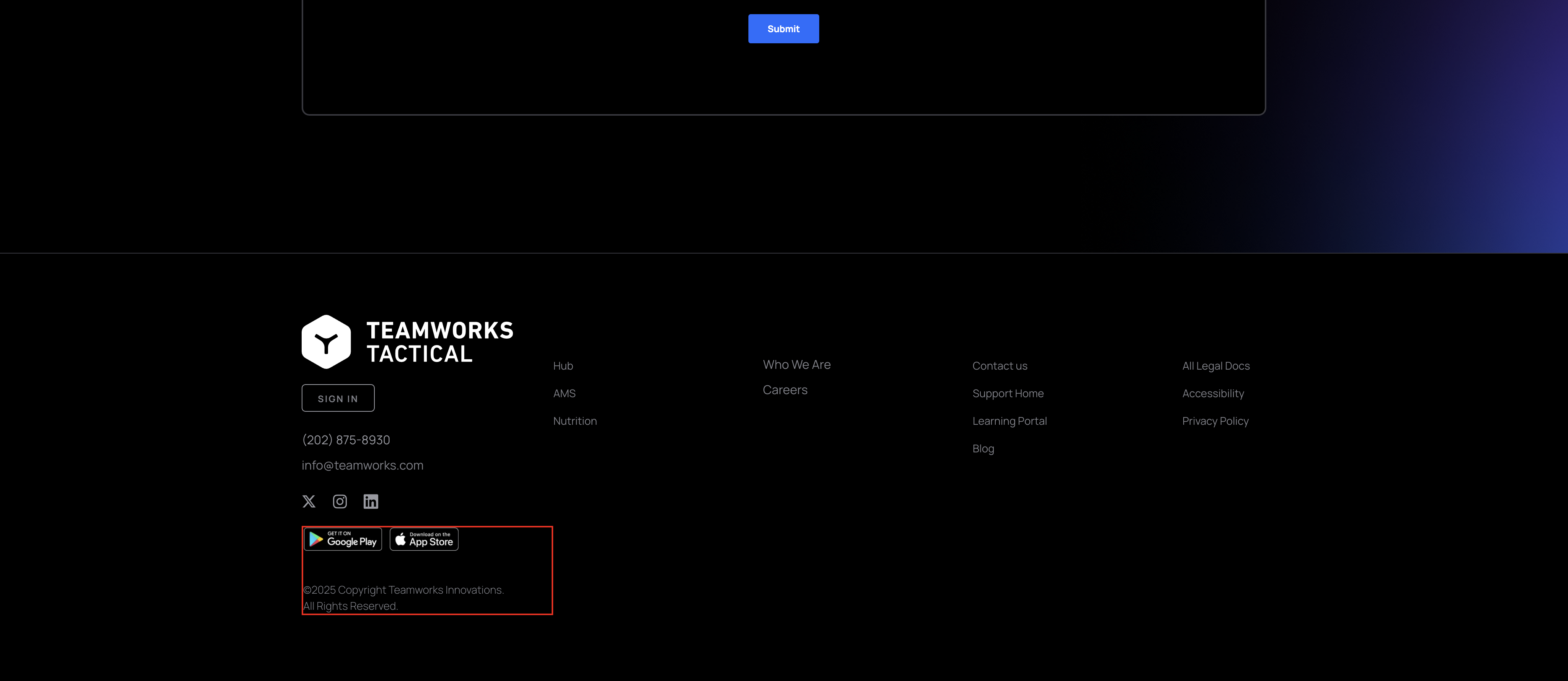Screen dimensions: 1568x681
Task: Click the info@teamworks.com email address
Action: [362, 465]
